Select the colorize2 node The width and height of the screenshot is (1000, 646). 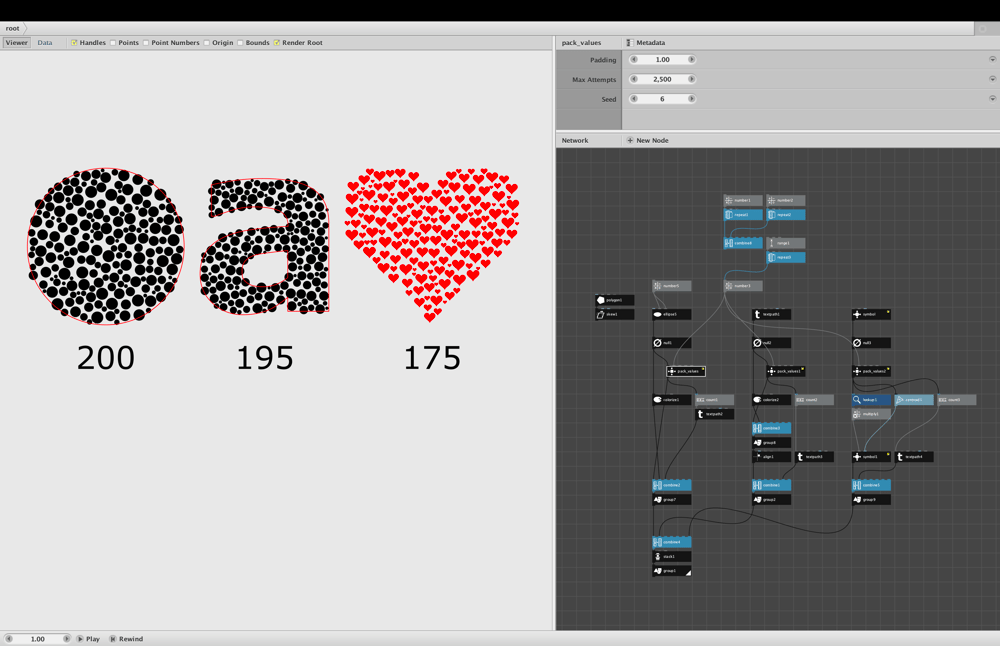pos(772,400)
